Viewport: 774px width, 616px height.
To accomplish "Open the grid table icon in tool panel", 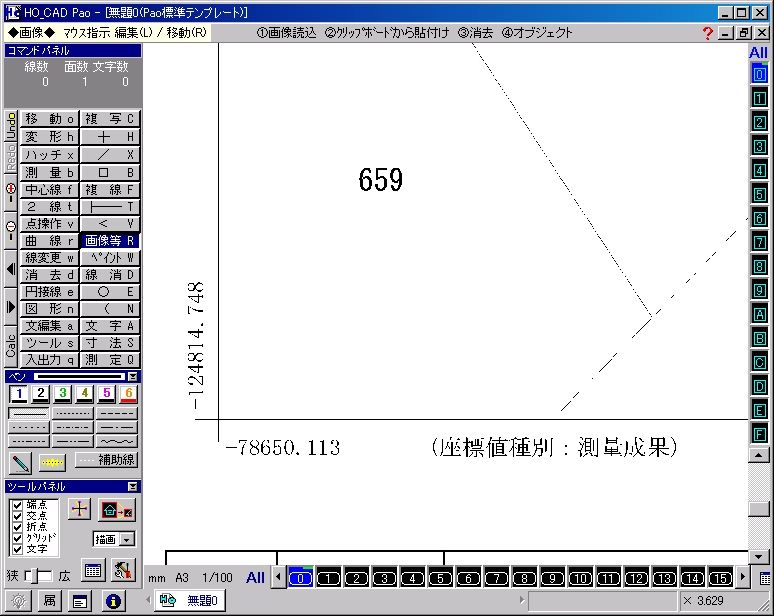I will point(93,571).
